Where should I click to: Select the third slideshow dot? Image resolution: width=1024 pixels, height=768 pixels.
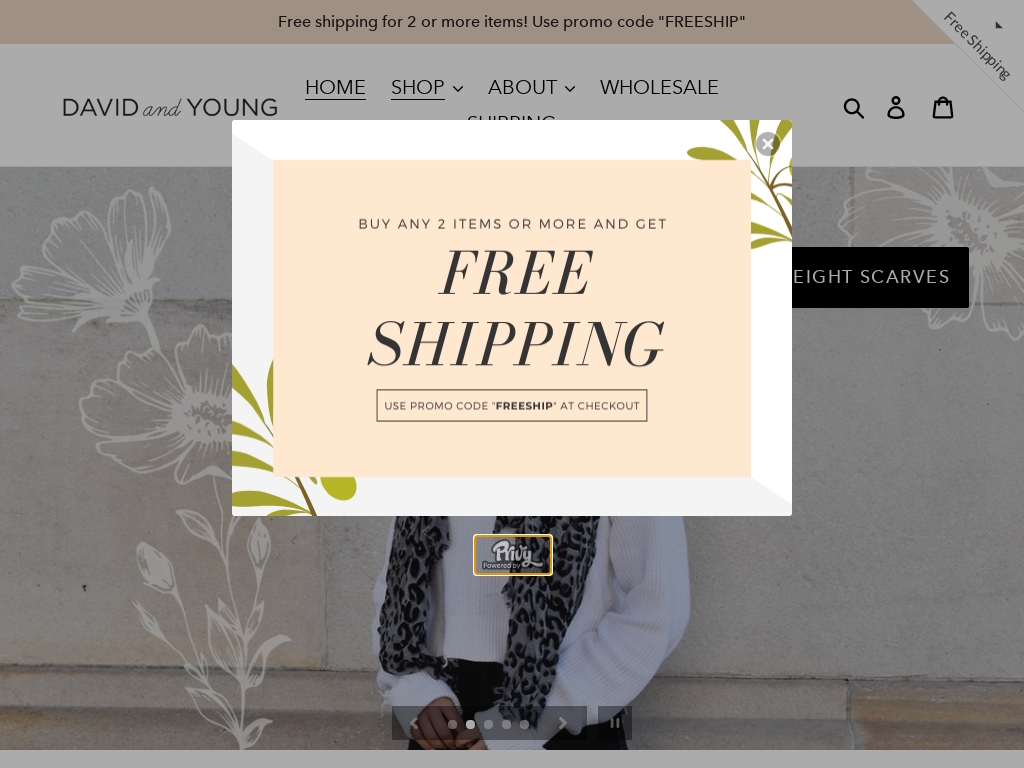click(x=488, y=724)
